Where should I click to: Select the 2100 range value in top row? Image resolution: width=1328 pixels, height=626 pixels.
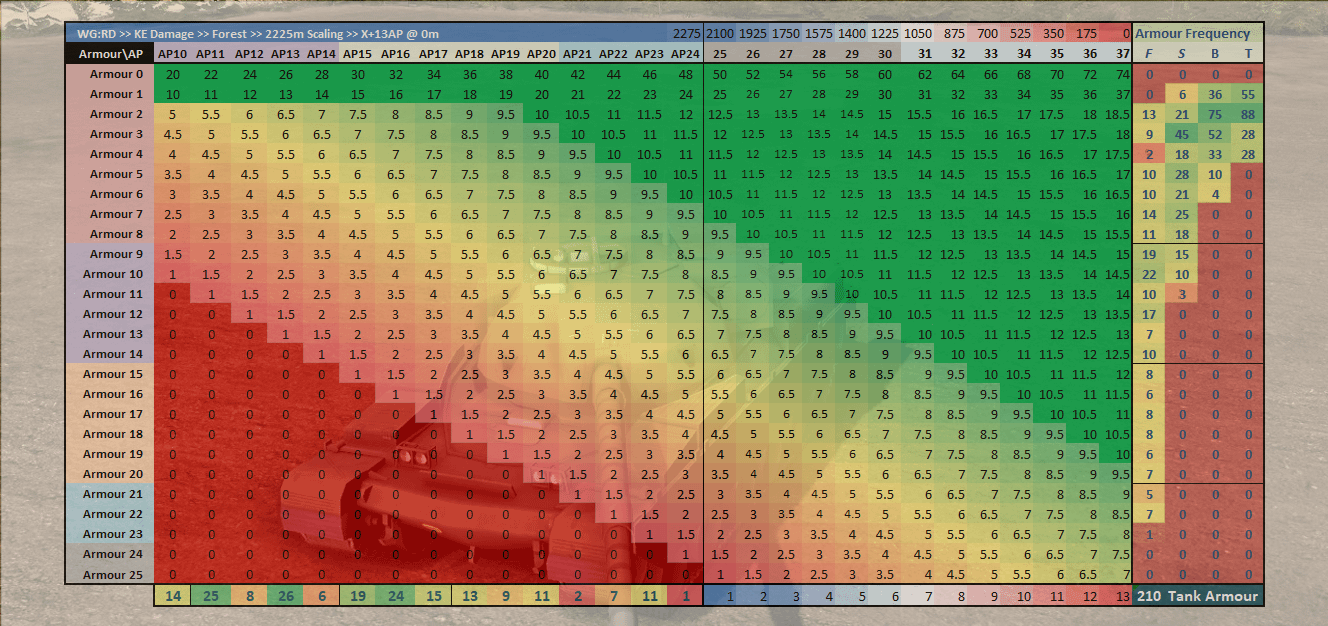(x=720, y=33)
